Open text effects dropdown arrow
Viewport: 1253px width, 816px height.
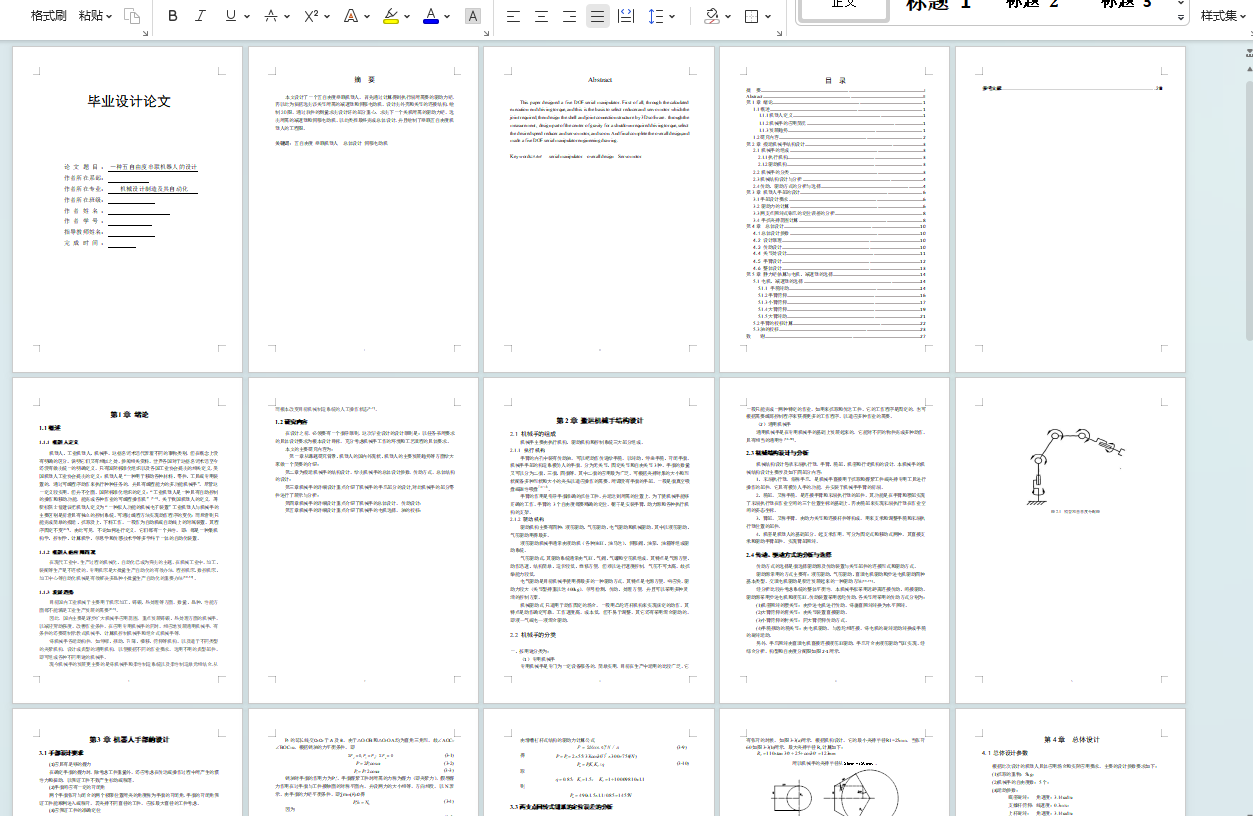tap(367, 16)
